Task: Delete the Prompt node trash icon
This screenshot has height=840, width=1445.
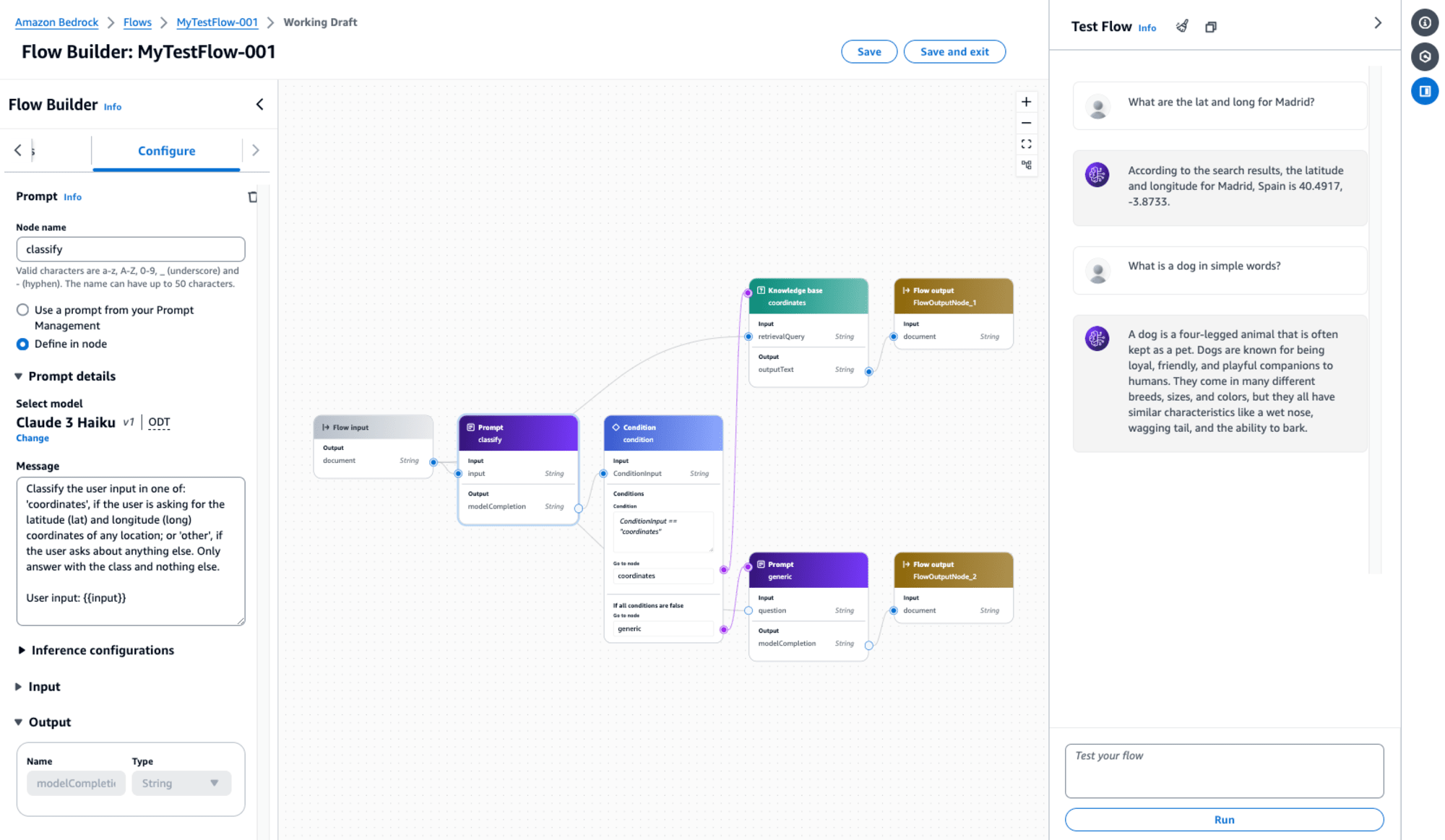Action: click(252, 197)
